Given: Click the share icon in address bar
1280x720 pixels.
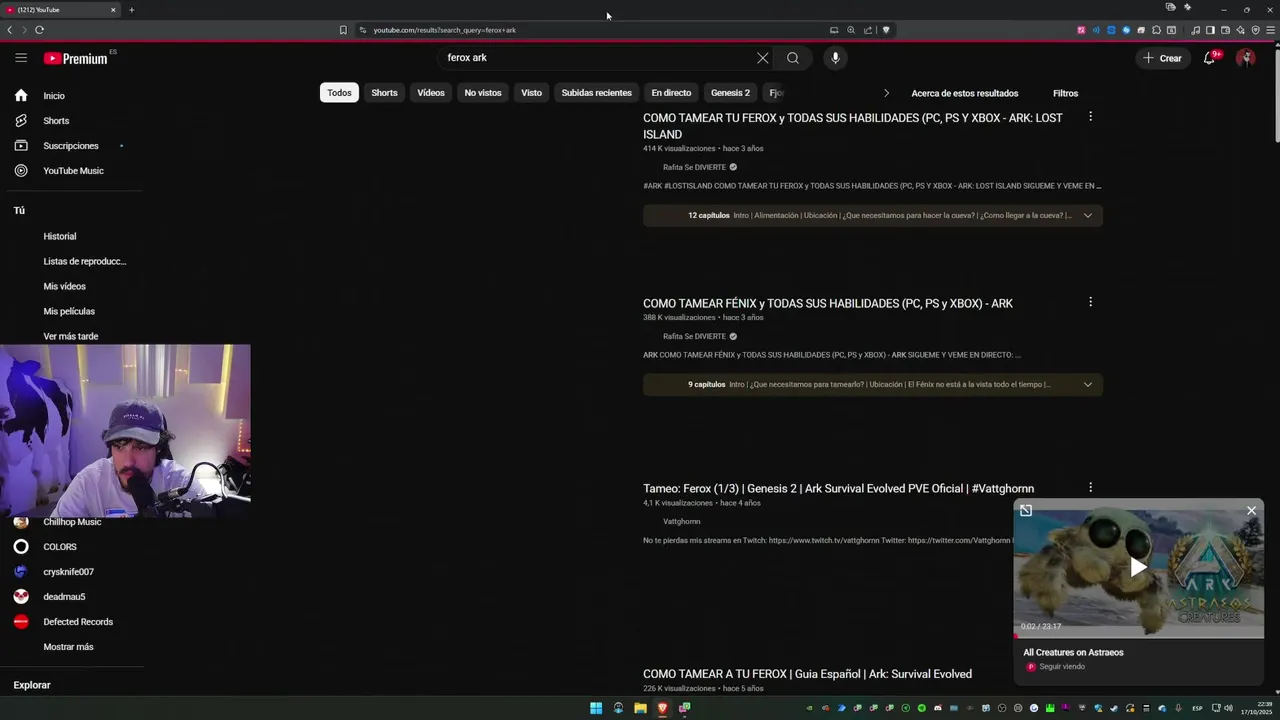Looking at the screenshot, I should click(x=868, y=30).
